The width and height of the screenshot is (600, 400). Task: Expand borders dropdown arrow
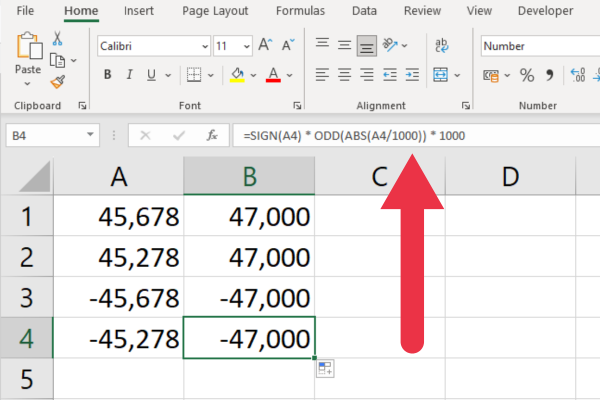(x=210, y=75)
